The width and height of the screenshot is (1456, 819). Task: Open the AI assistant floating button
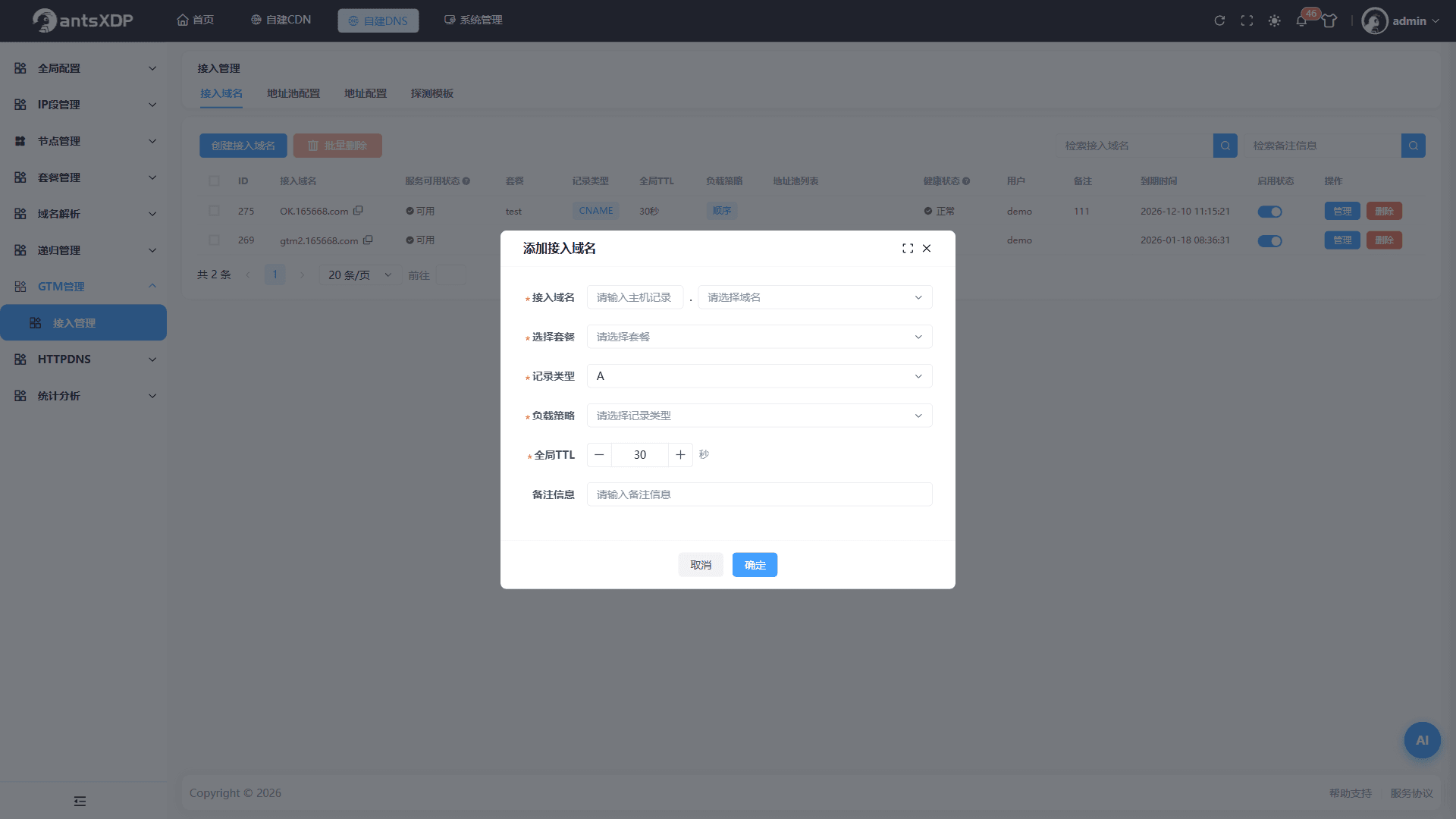point(1422,740)
